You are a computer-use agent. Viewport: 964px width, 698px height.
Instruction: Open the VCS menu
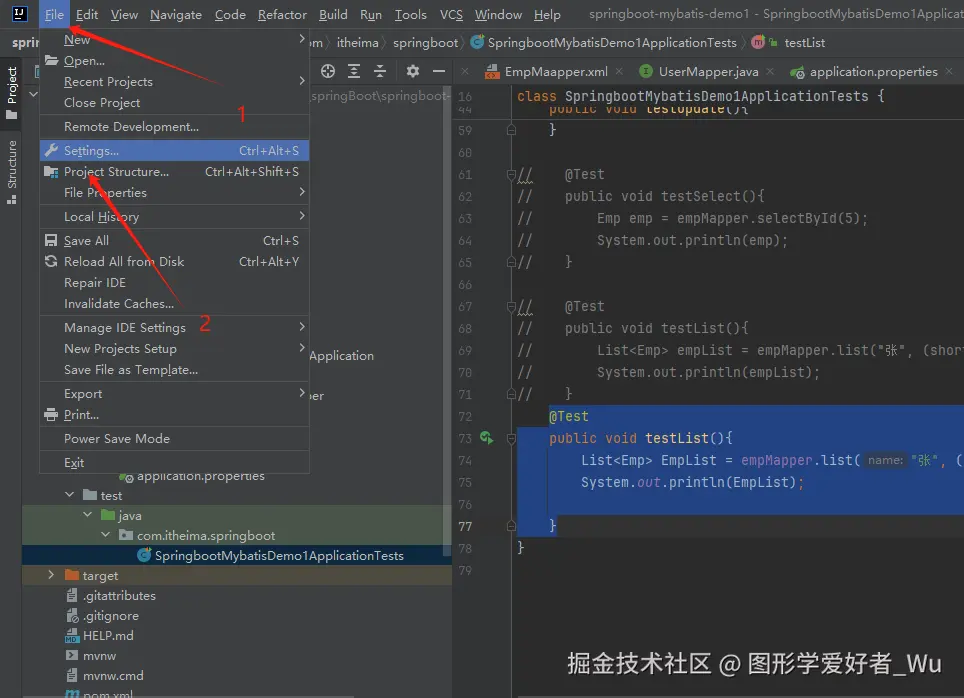coord(451,14)
